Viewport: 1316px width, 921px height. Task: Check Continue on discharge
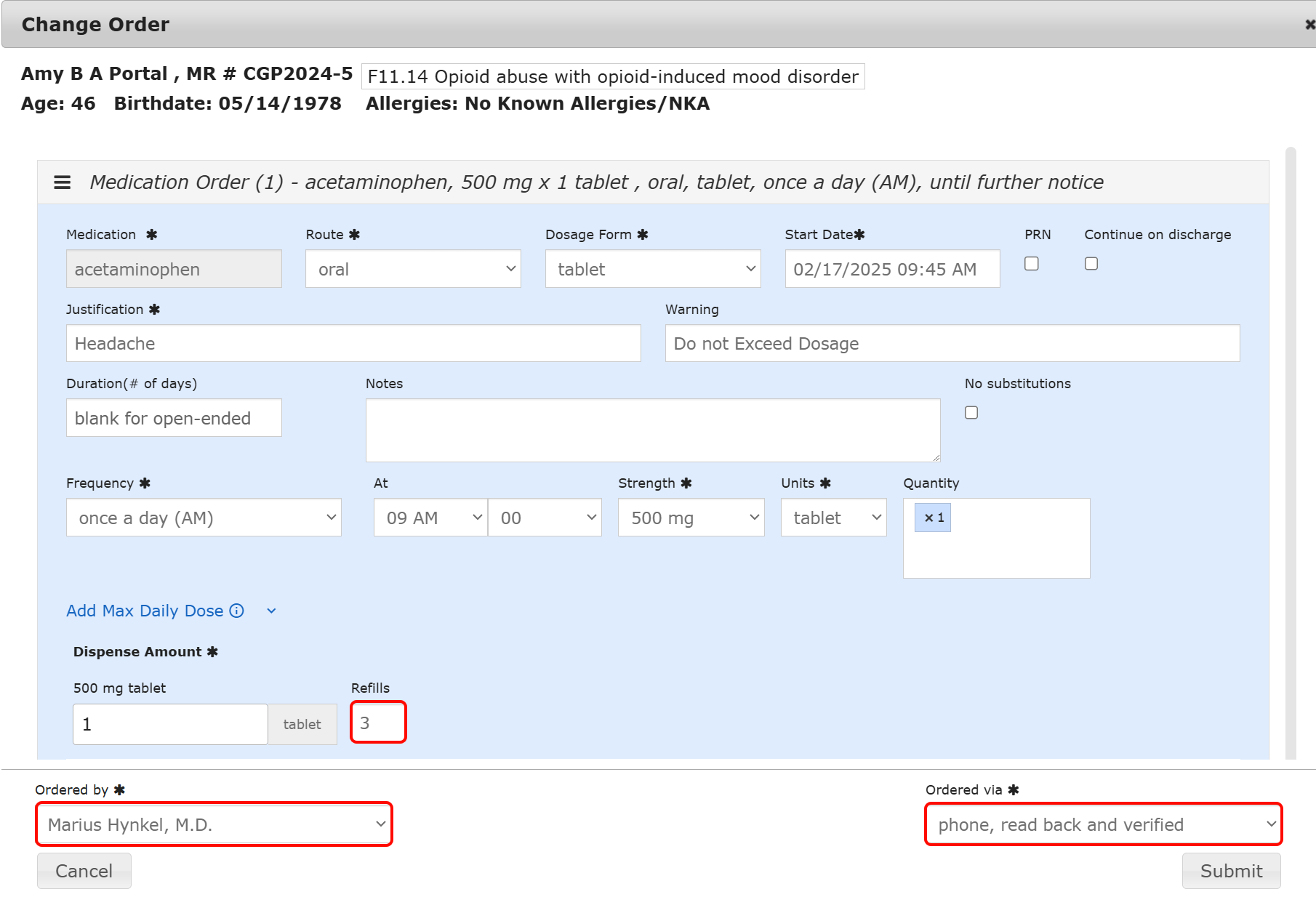[x=1091, y=264]
